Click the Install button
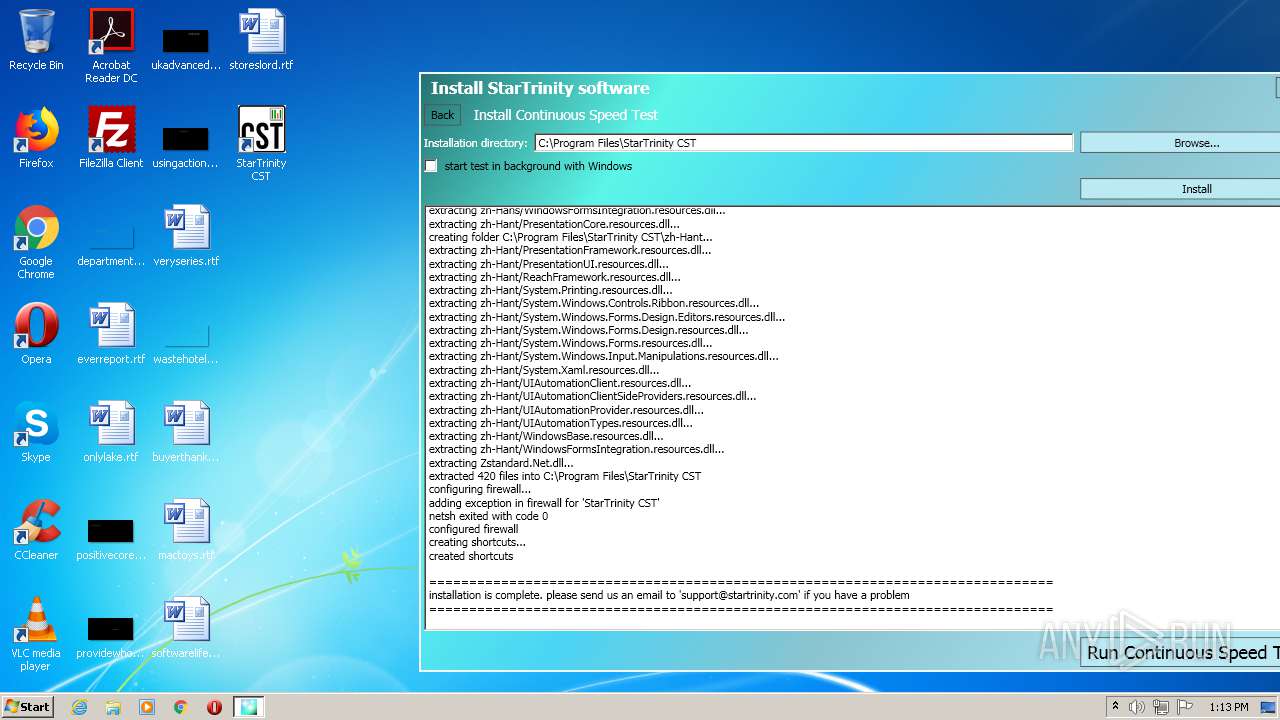 [1180, 189]
